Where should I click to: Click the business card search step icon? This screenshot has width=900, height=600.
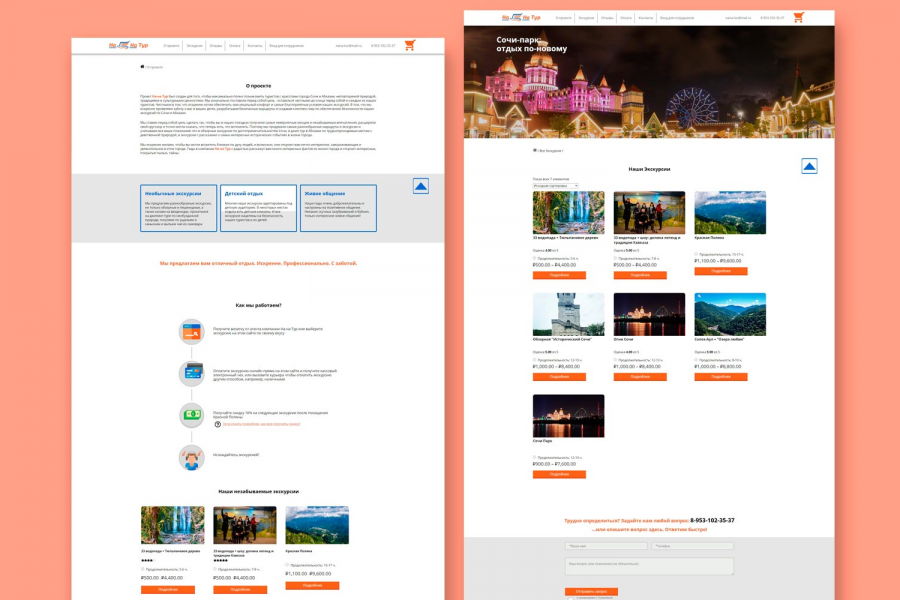[x=192, y=332]
